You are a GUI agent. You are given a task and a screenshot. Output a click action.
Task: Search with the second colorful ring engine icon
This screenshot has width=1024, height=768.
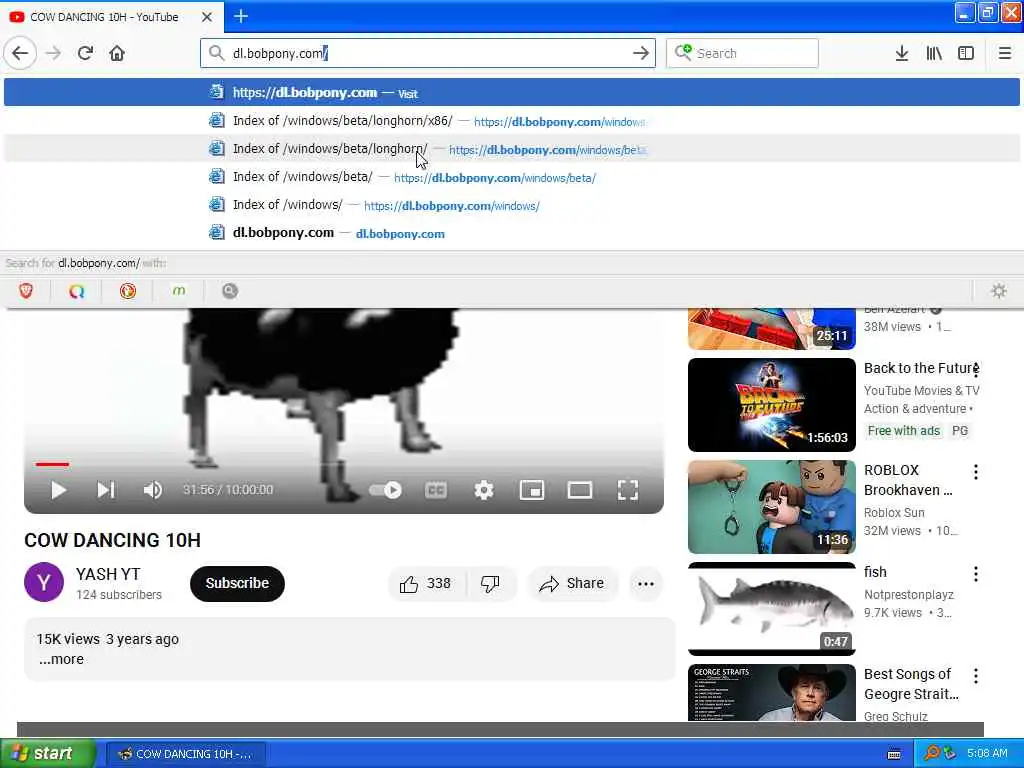76,291
